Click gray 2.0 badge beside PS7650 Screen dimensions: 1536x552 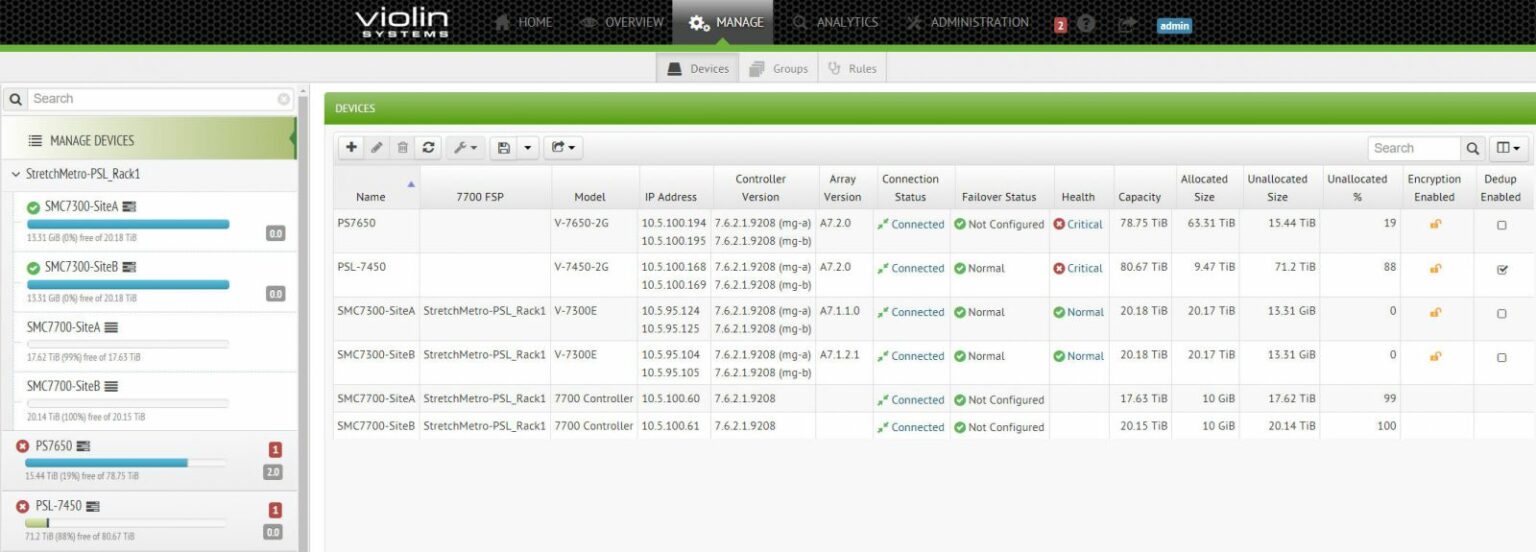[273, 472]
